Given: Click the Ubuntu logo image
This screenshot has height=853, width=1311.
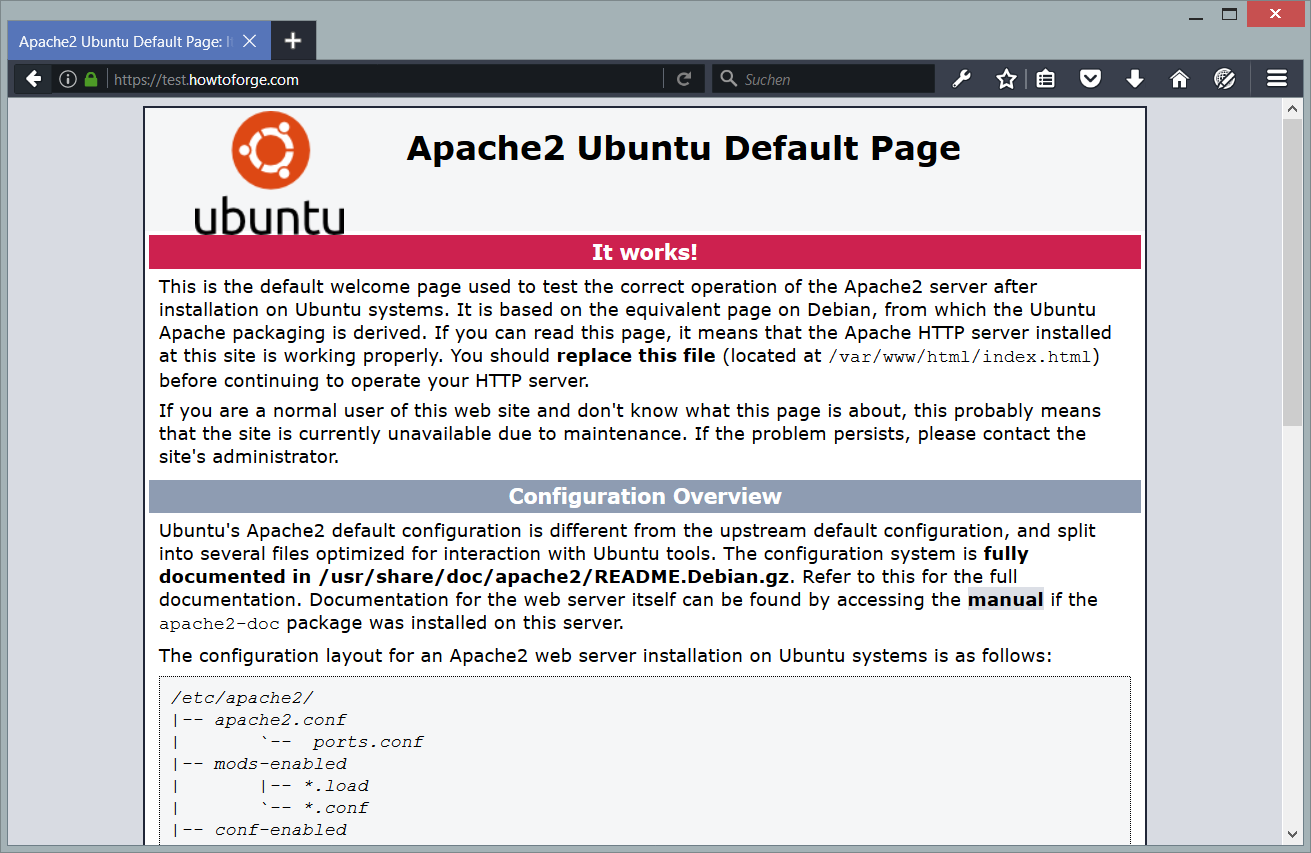Looking at the screenshot, I should (x=269, y=174).
